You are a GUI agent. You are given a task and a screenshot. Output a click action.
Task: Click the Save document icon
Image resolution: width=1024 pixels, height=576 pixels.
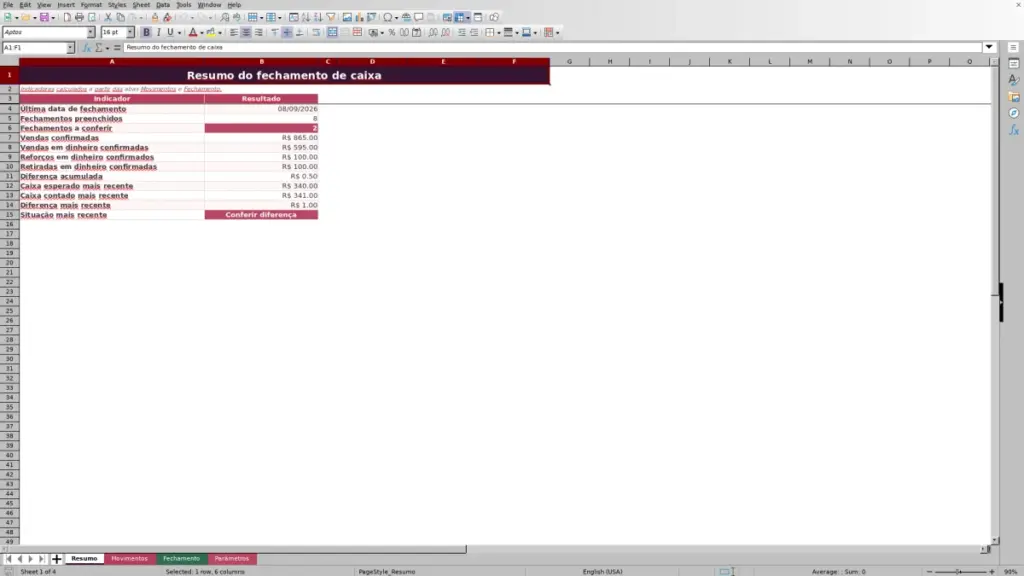[44, 18]
